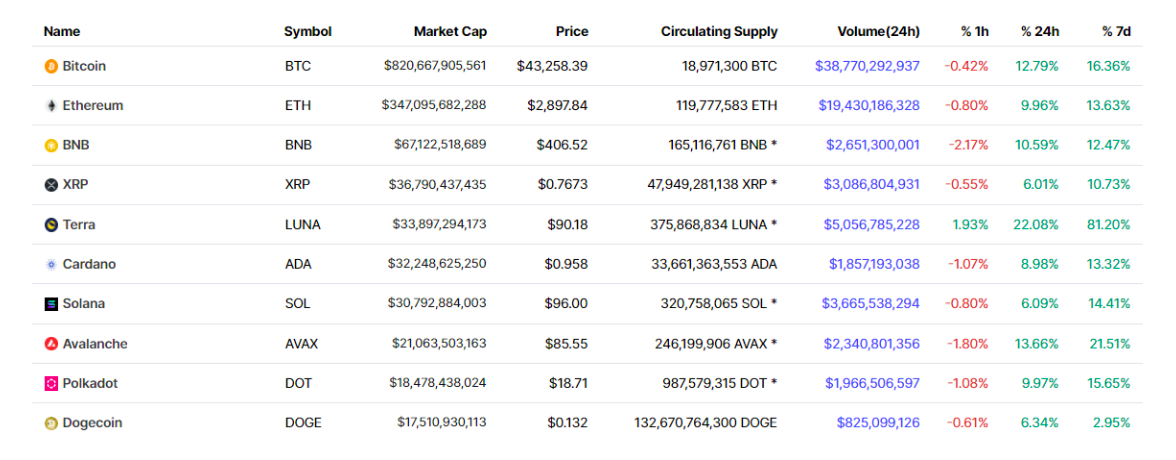Image resolution: width=1176 pixels, height=460 pixels.
Task: Click the Solana icon
Action: (x=51, y=304)
